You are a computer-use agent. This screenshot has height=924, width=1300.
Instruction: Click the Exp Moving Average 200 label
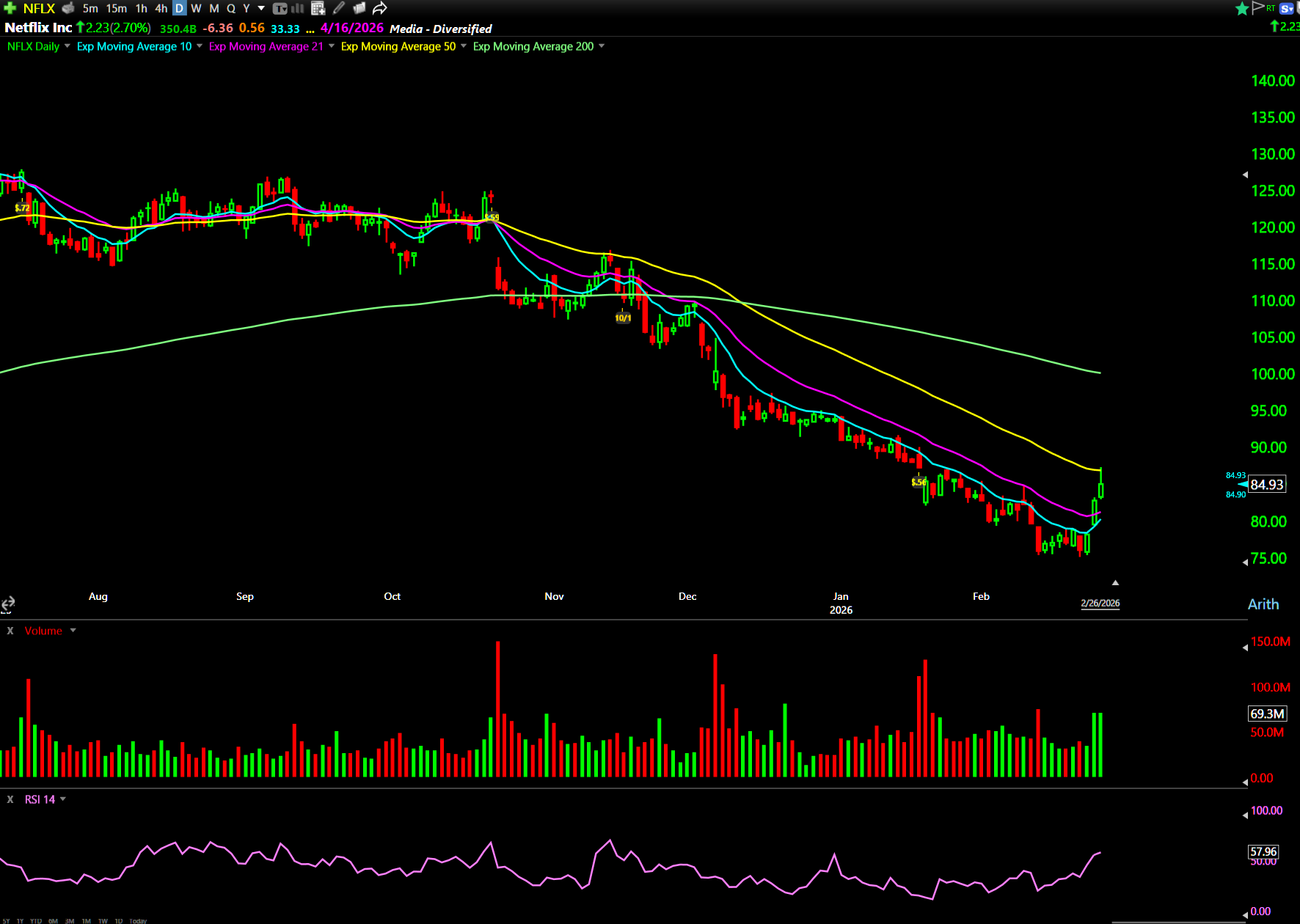tap(533, 46)
